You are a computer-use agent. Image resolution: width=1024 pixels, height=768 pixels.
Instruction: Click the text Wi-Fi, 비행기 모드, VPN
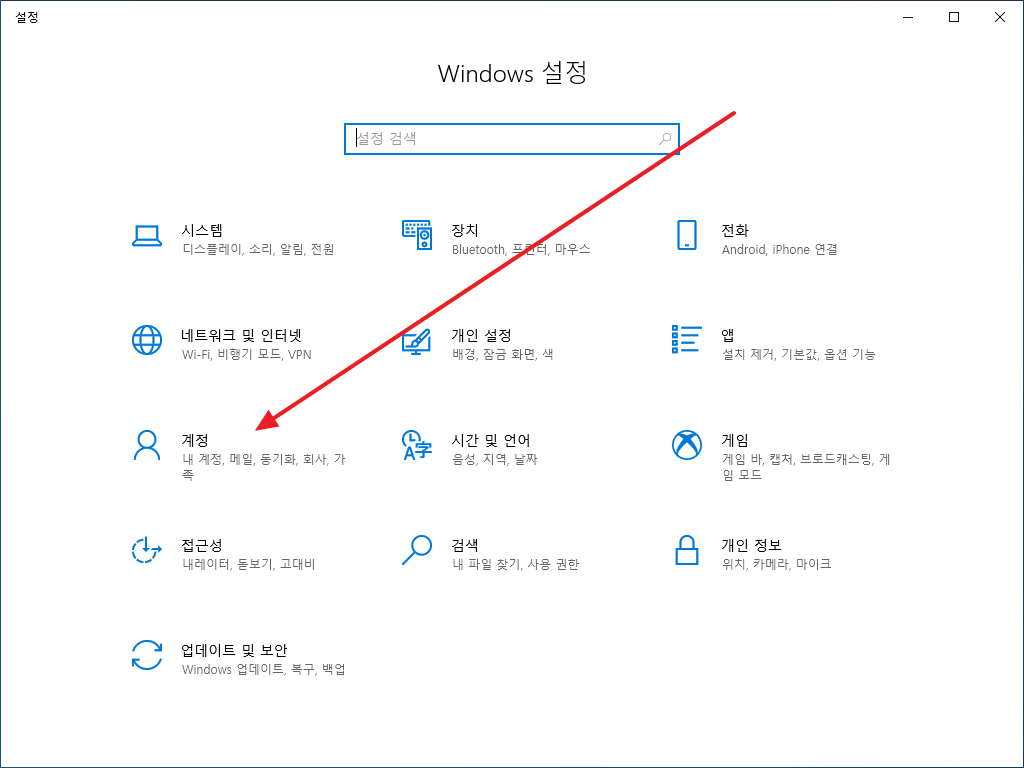[247, 355]
